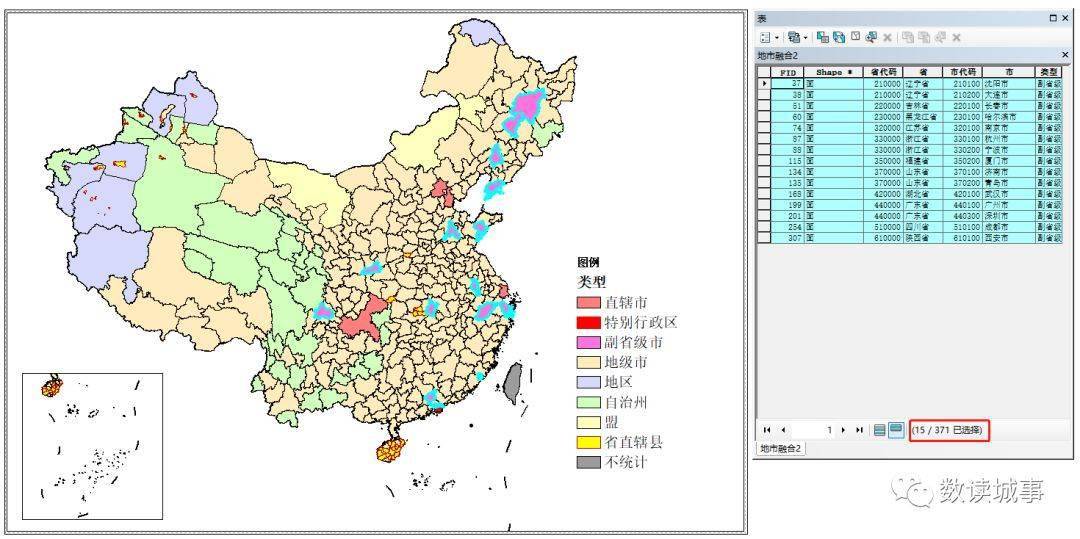
Task: Toggle Show selected records view
Action: (896, 430)
